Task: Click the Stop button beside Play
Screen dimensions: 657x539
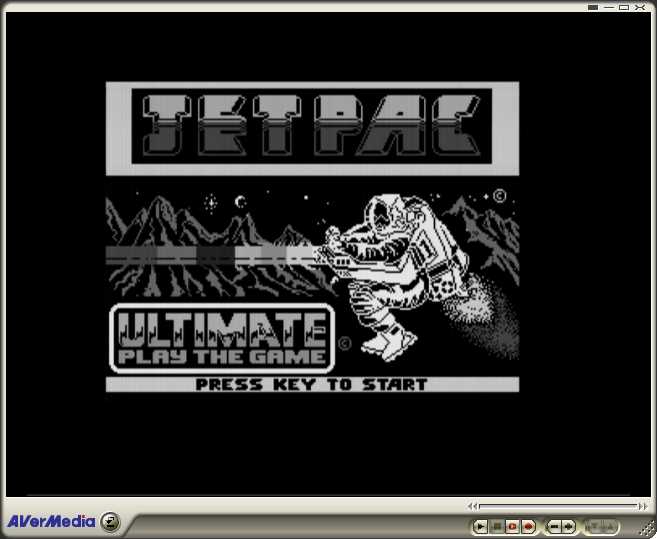Action: click(x=497, y=526)
